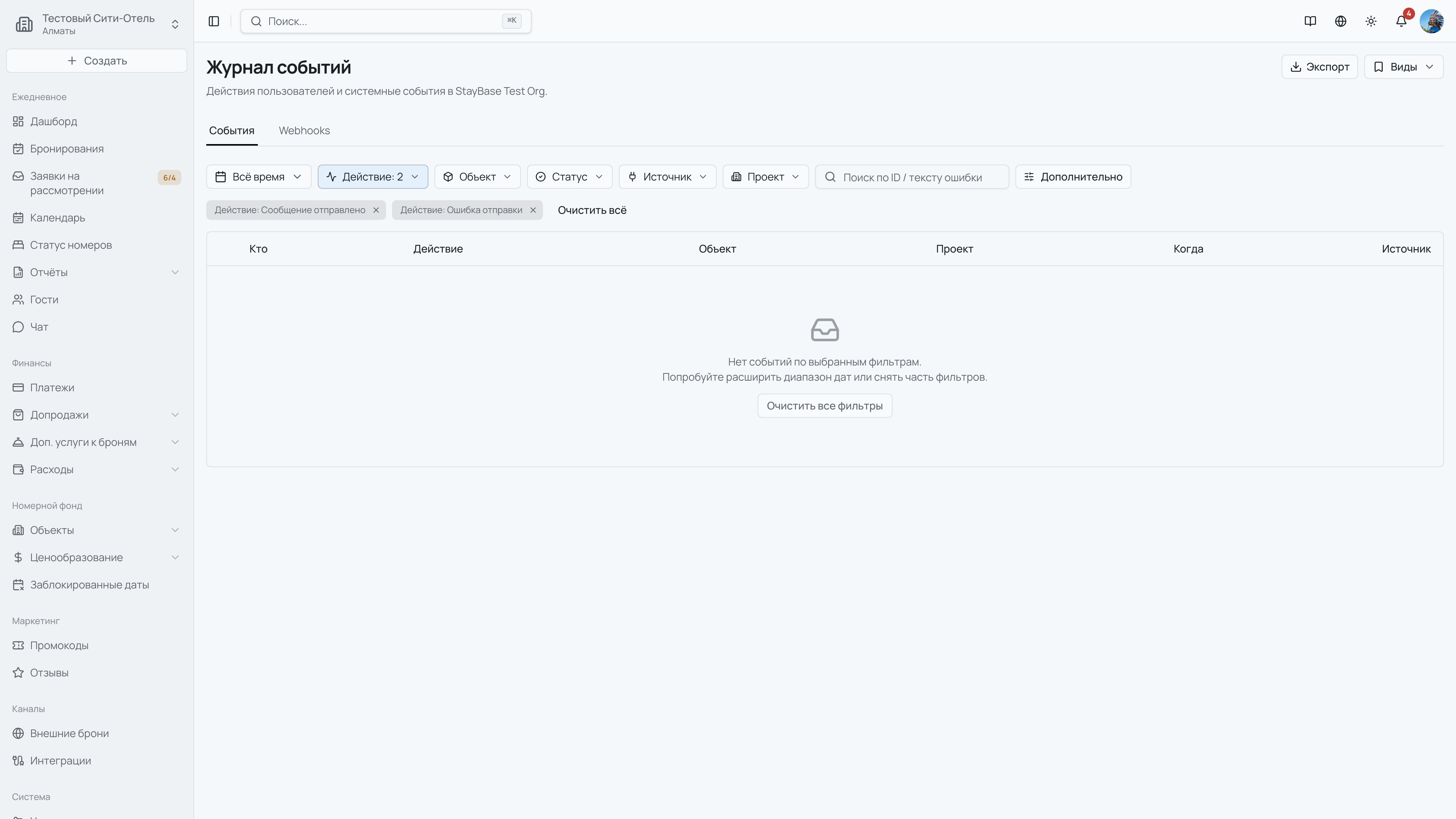1456x819 pixels.
Task: Select the События tab
Action: click(x=232, y=130)
